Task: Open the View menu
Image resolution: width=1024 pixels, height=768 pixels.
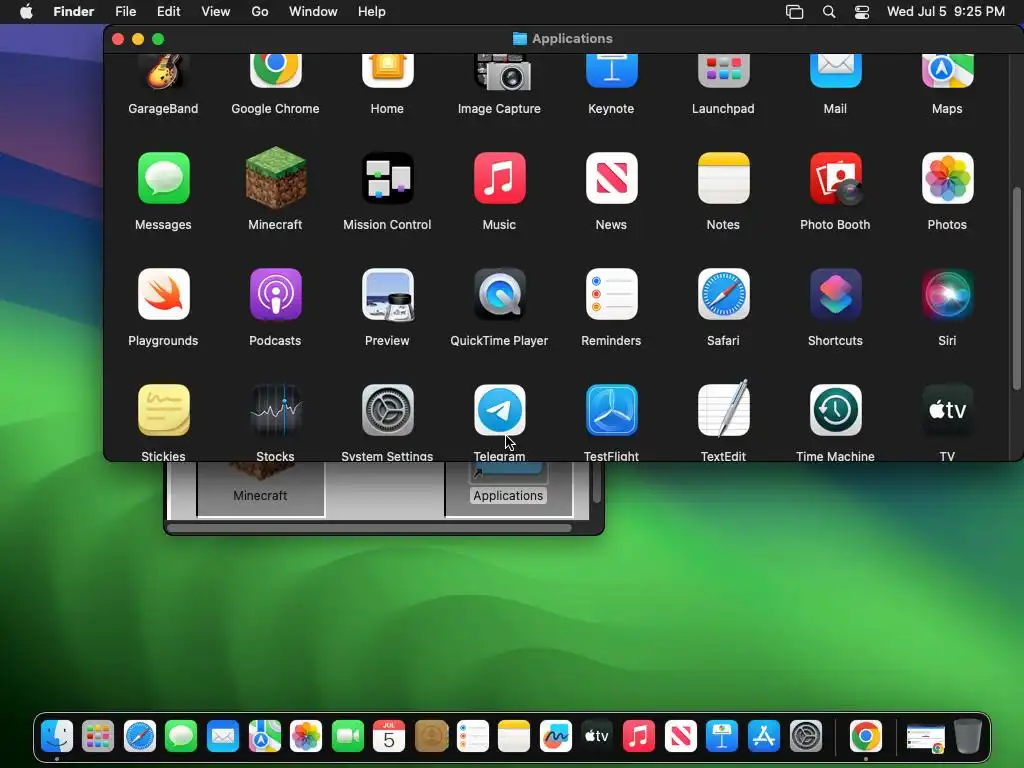Action: (216, 12)
